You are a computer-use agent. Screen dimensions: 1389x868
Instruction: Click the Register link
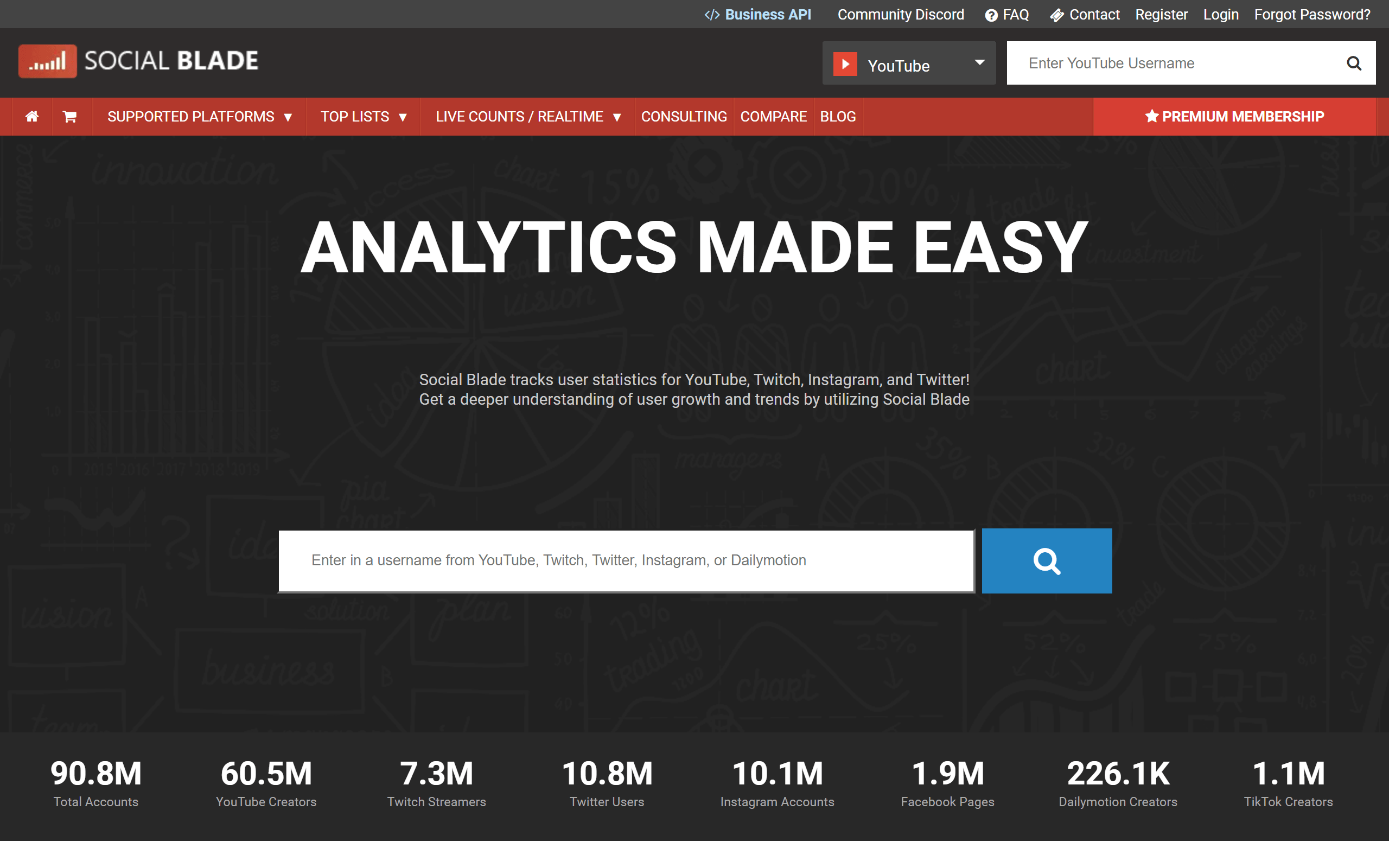tap(1161, 15)
